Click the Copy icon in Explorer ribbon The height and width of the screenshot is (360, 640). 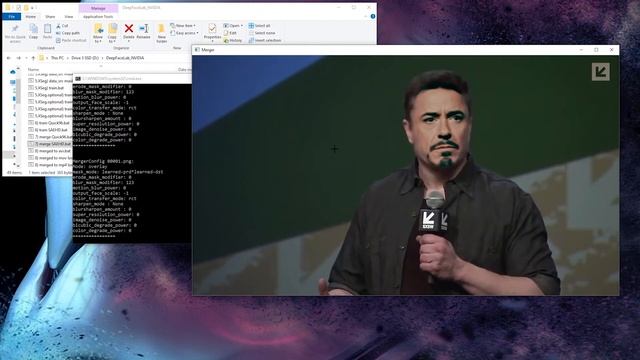pyautogui.click(x=33, y=29)
